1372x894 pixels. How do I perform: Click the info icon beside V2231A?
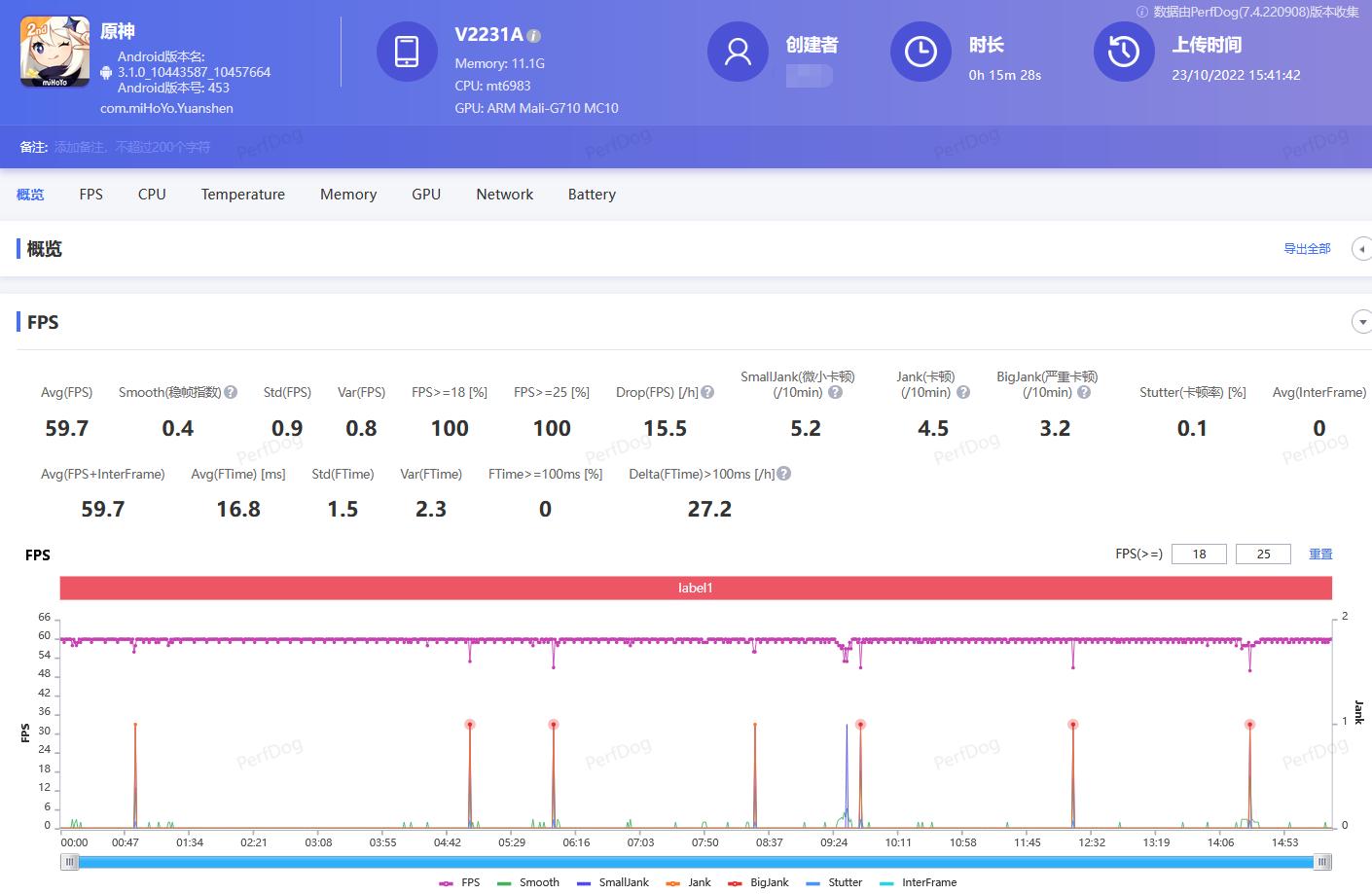point(534,36)
